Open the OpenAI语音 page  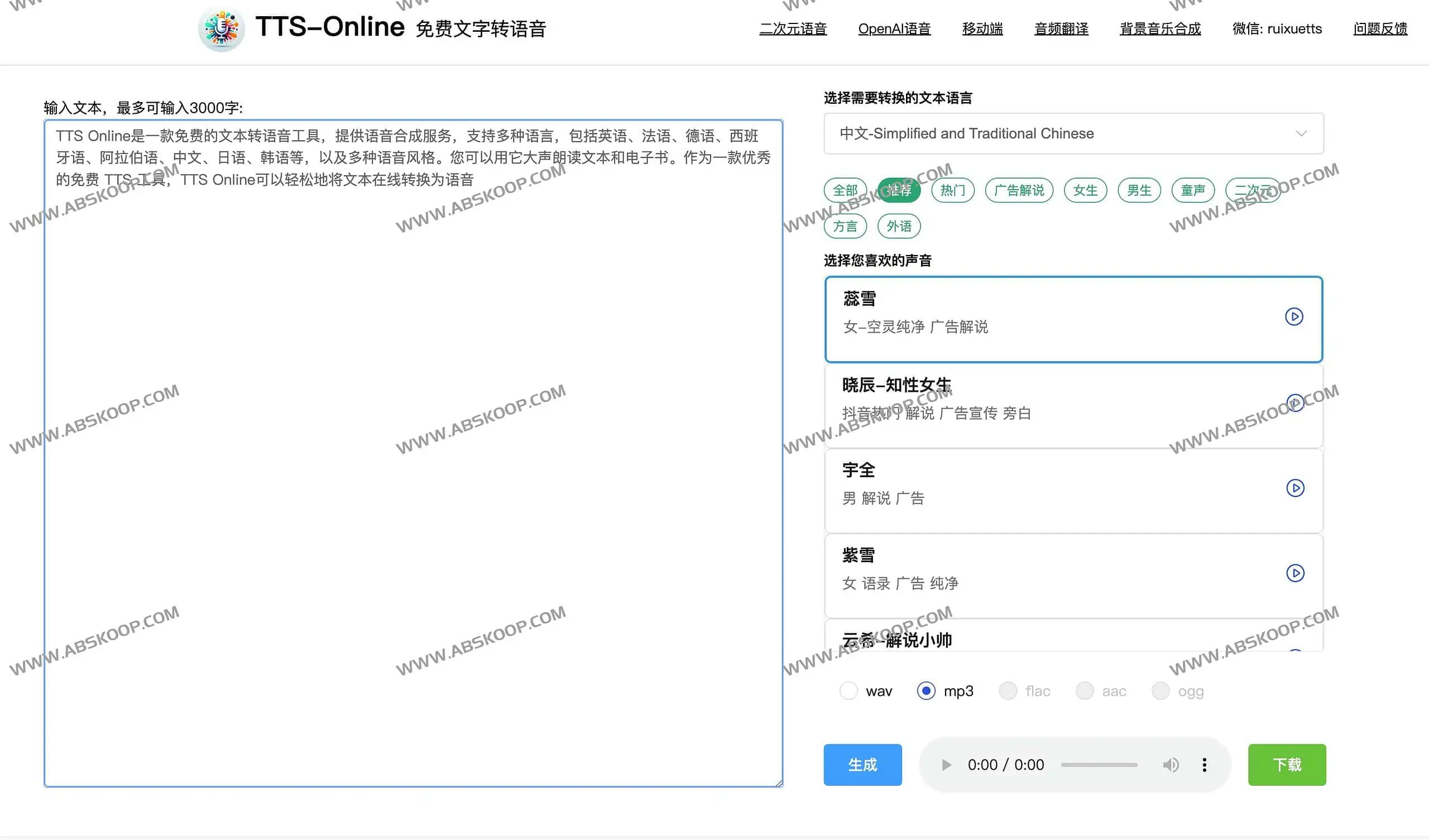[x=894, y=28]
